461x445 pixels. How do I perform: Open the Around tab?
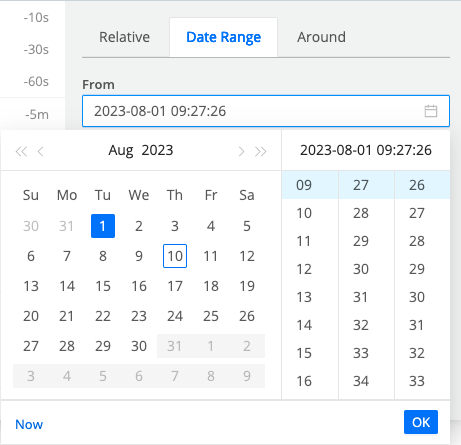321,37
